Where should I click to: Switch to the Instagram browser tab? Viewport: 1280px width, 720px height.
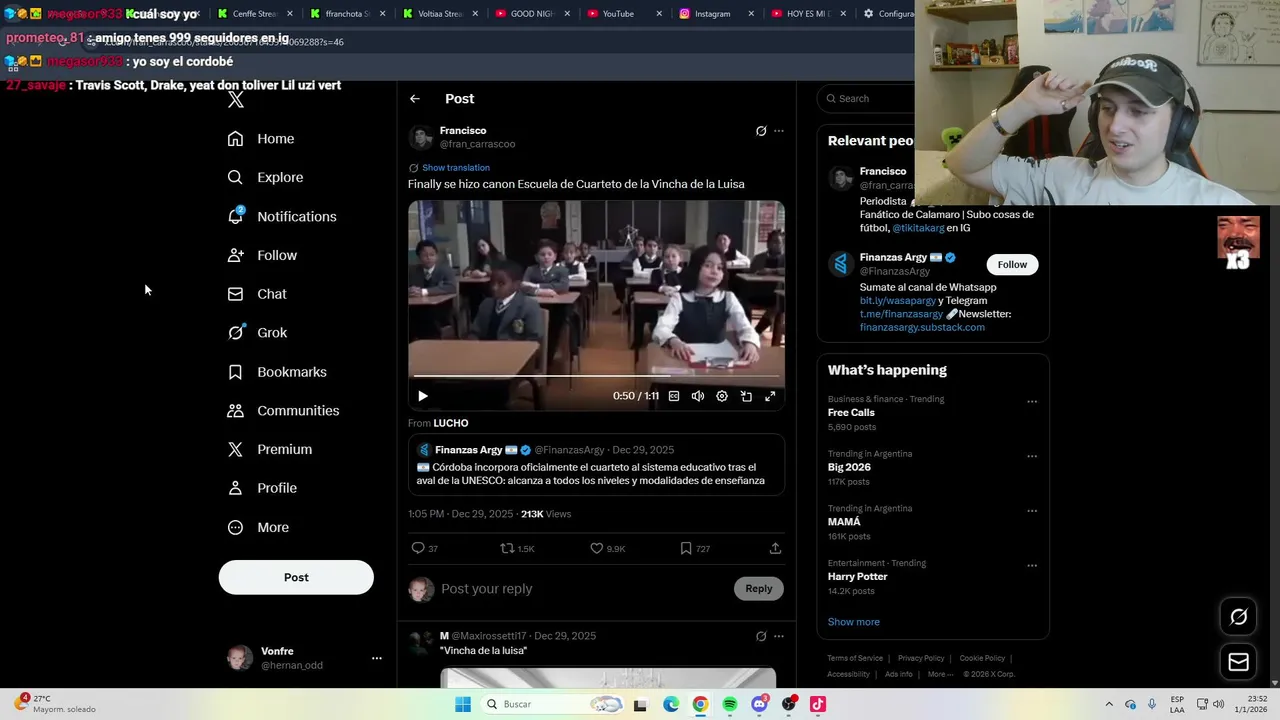tap(712, 14)
